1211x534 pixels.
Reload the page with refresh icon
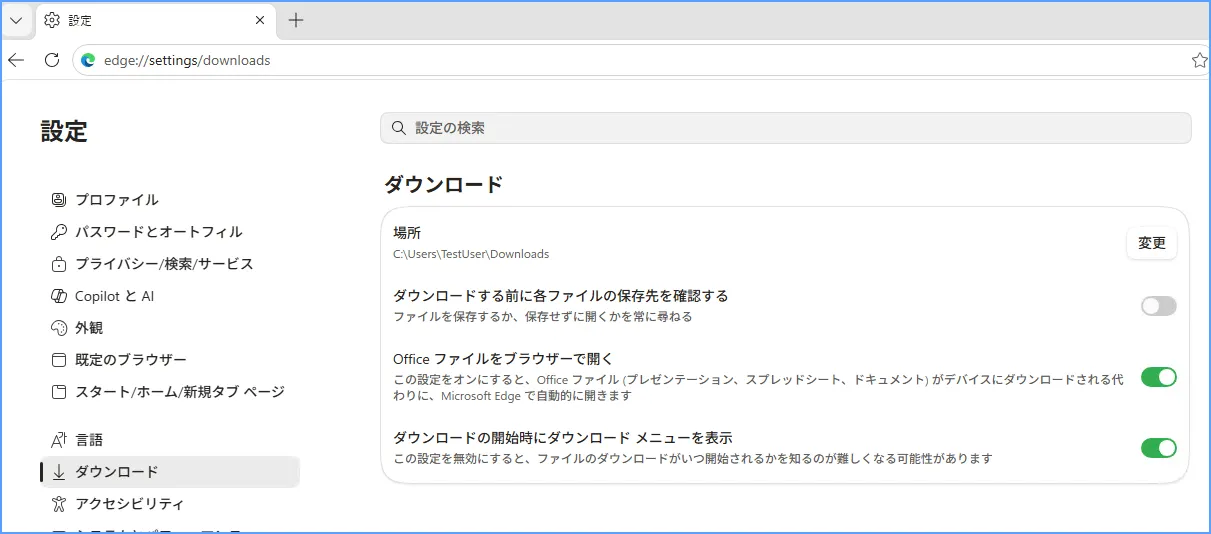tap(51, 60)
